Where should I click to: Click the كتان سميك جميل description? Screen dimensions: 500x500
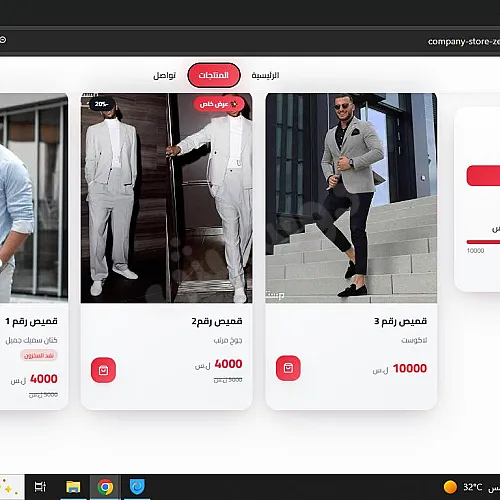click(x=31, y=340)
